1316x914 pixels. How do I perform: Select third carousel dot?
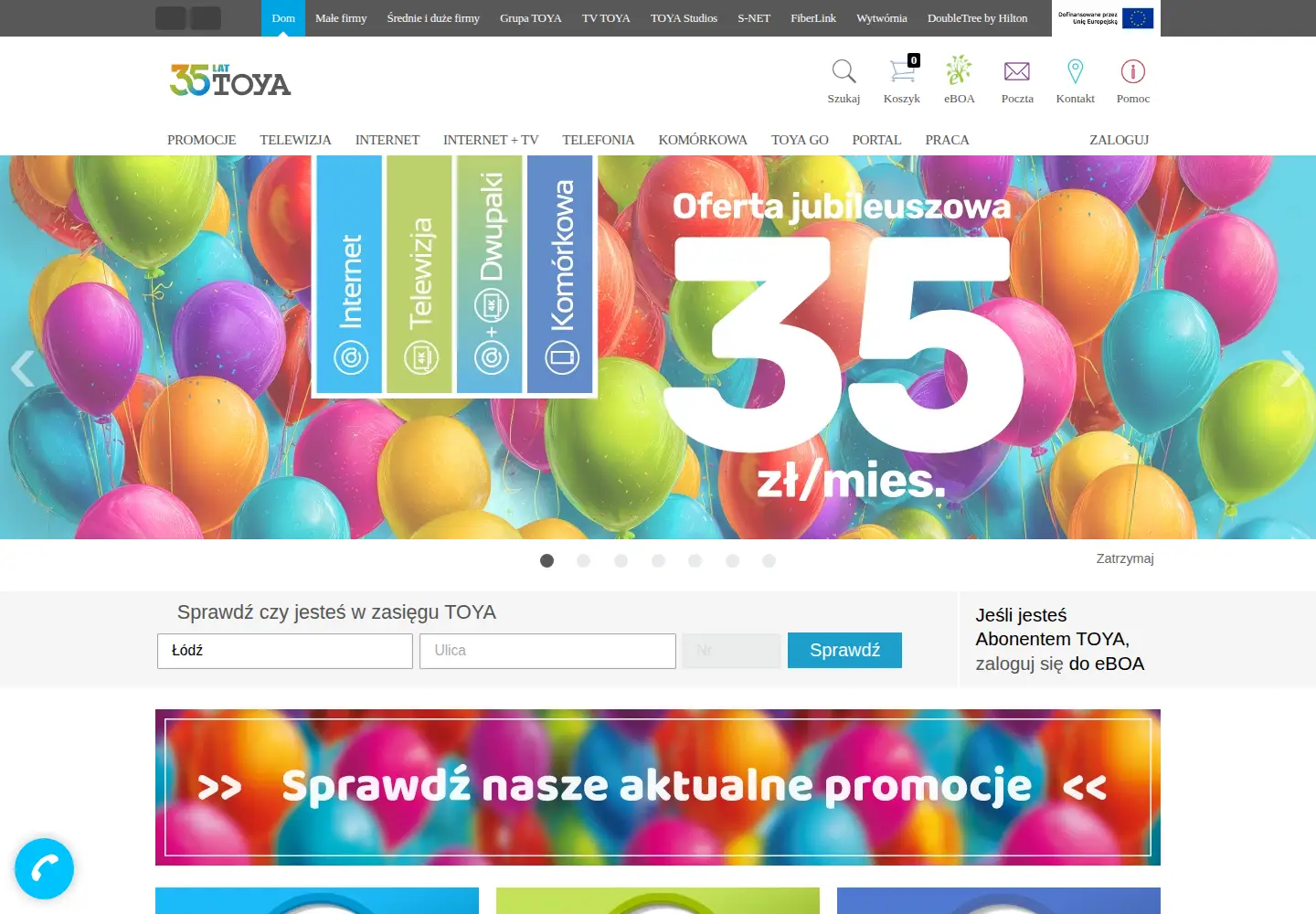point(621,560)
